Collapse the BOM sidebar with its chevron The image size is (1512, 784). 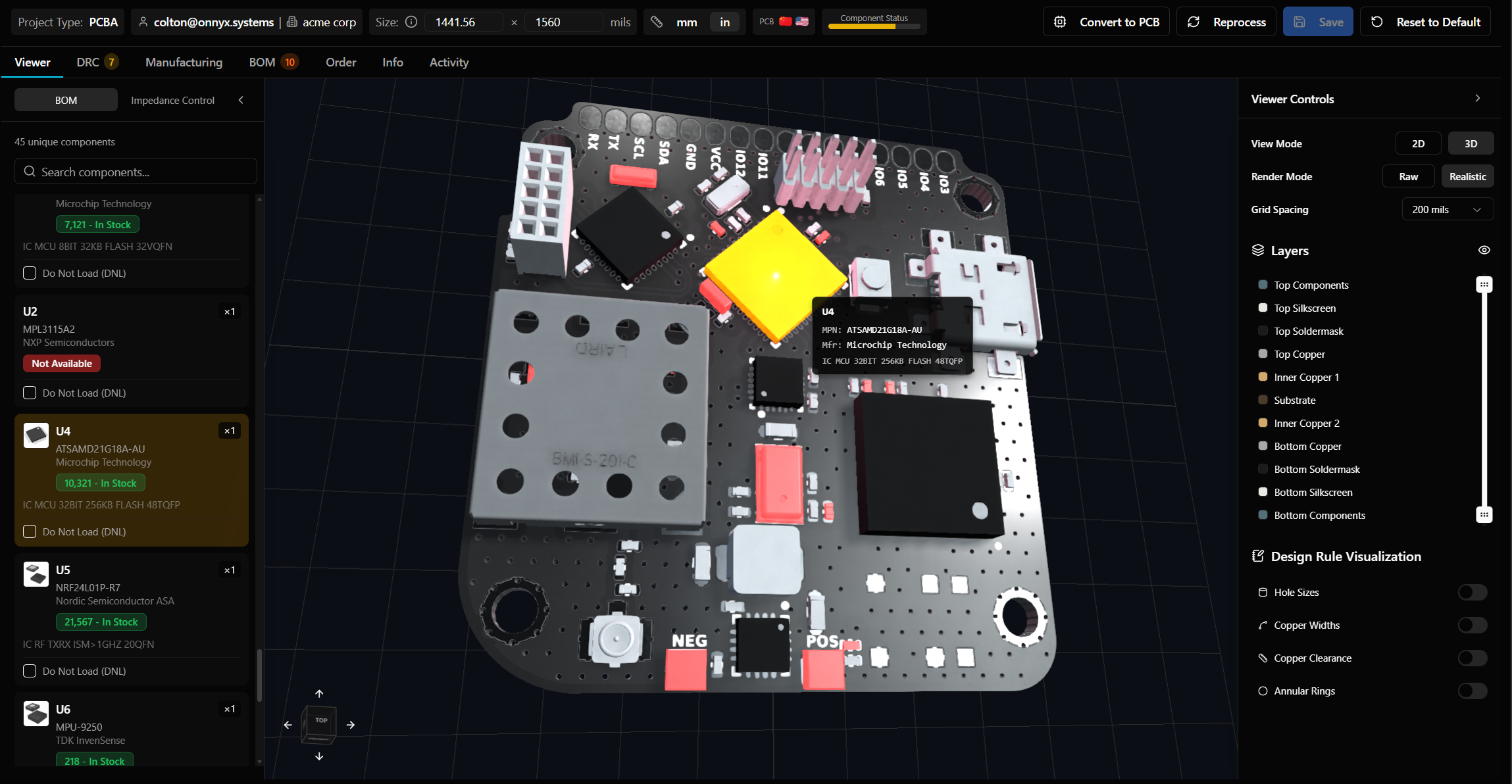pos(240,100)
